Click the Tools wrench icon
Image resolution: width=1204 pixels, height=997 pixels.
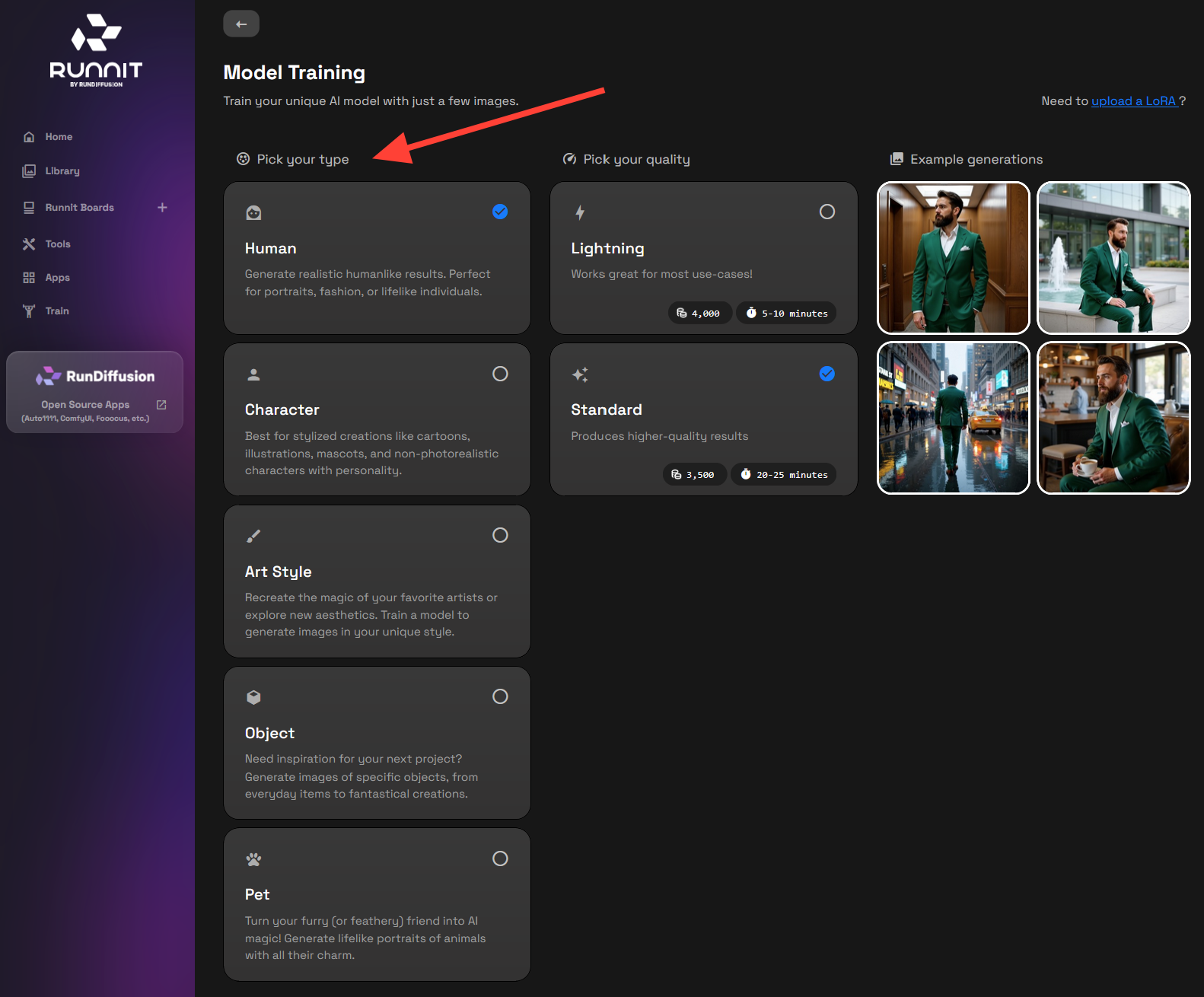pos(29,244)
